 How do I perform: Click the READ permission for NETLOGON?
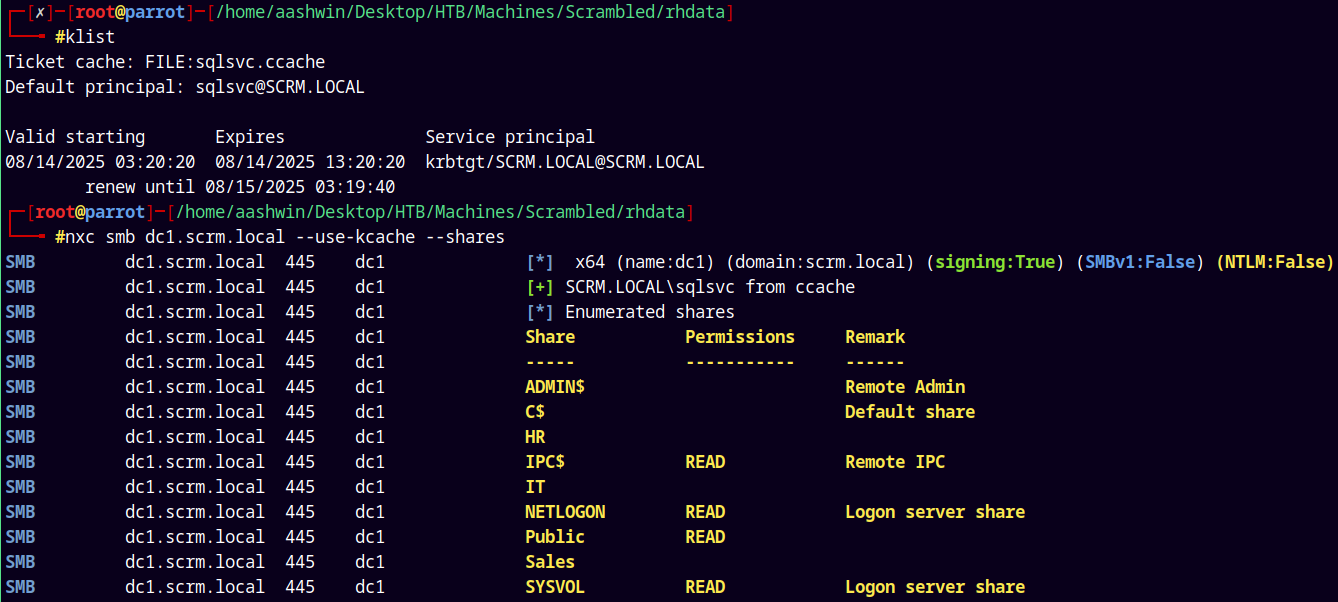tap(705, 512)
